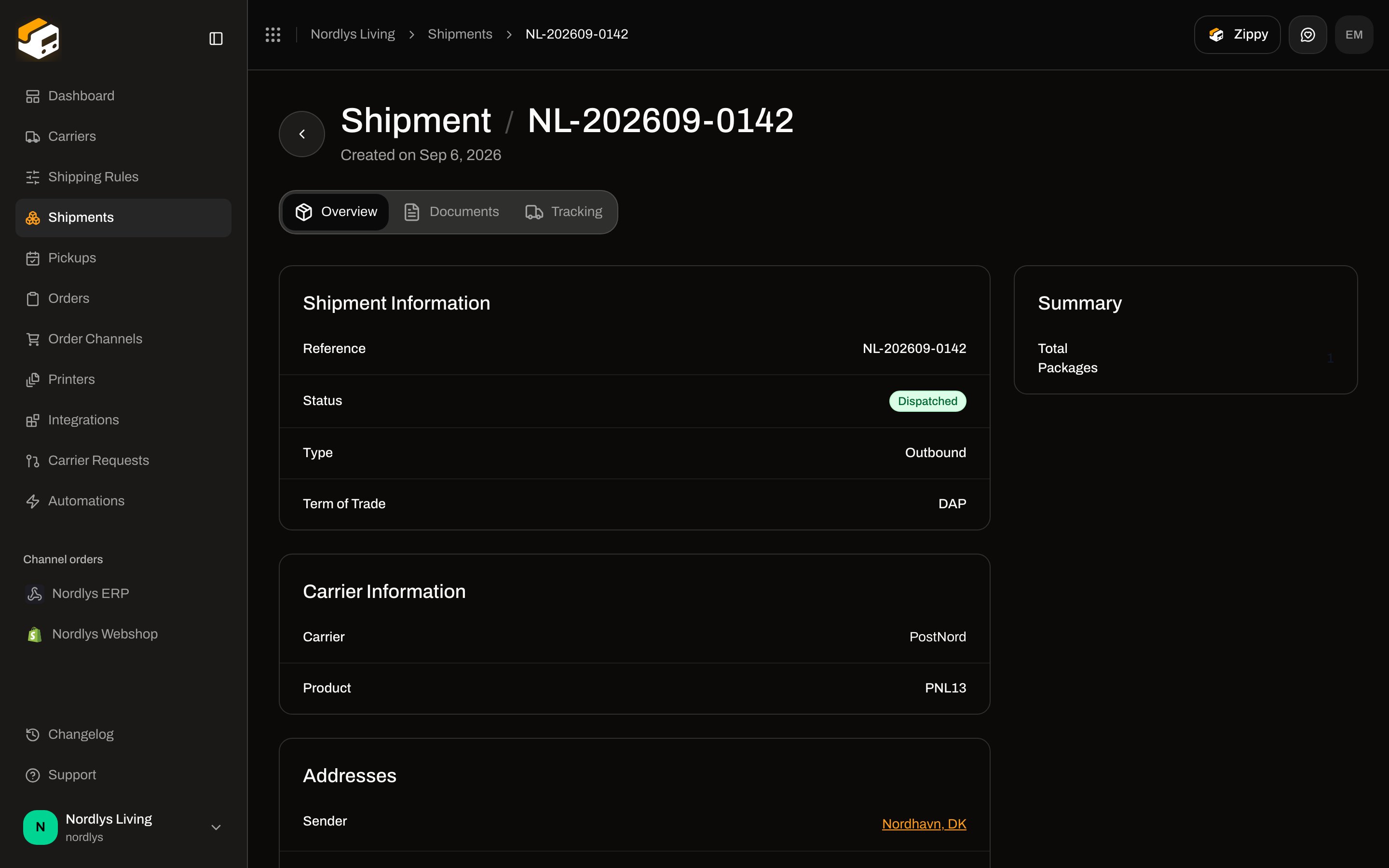1389x868 pixels.
Task: Open Orders in the sidebar
Action: [123, 298]
